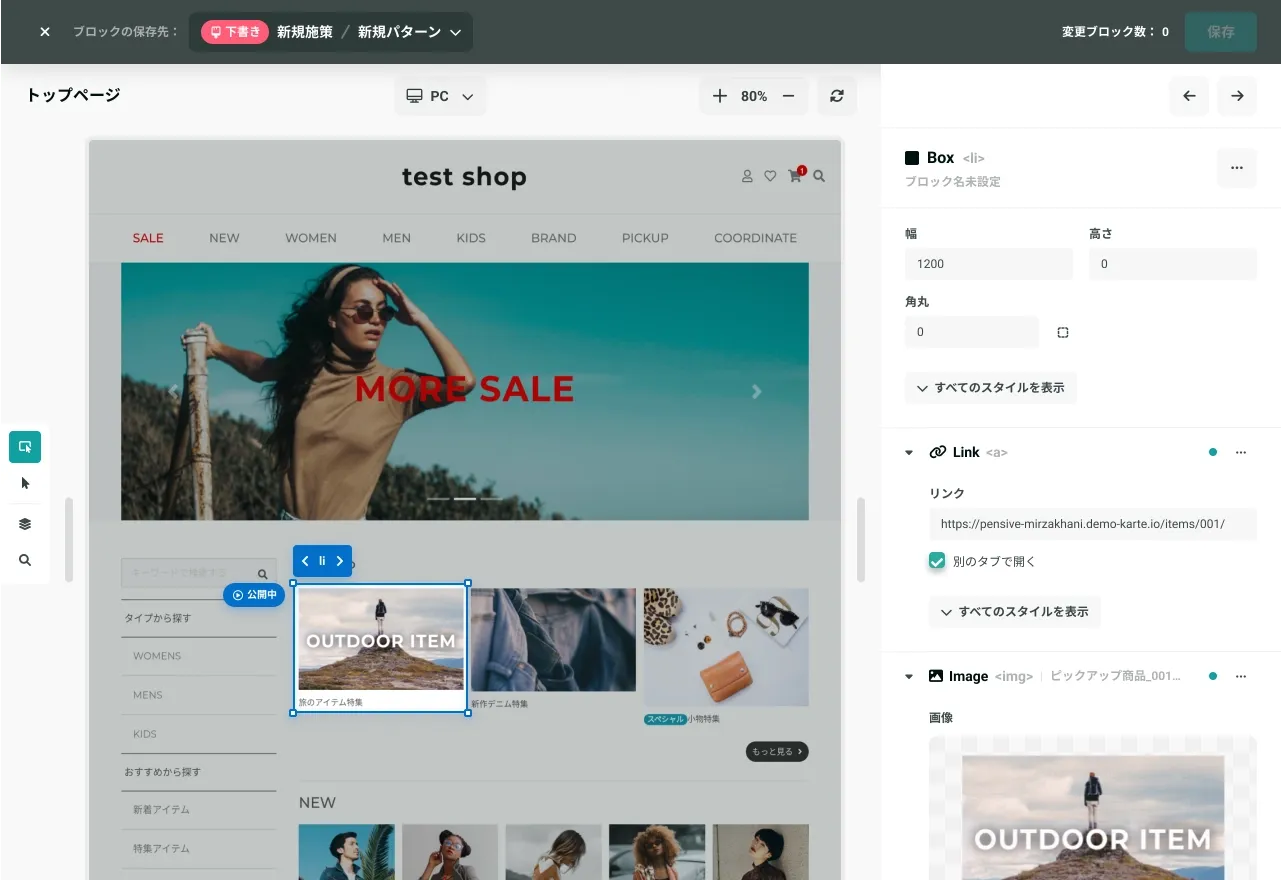Open the PC device dropdown
The image size is (1281, 880).
coord(440,96)
